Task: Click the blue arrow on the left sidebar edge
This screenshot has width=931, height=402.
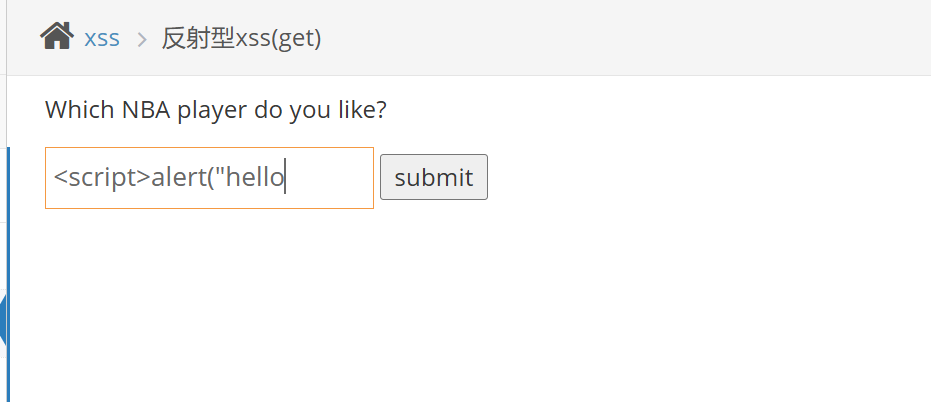Action: (x=3, y=320)
